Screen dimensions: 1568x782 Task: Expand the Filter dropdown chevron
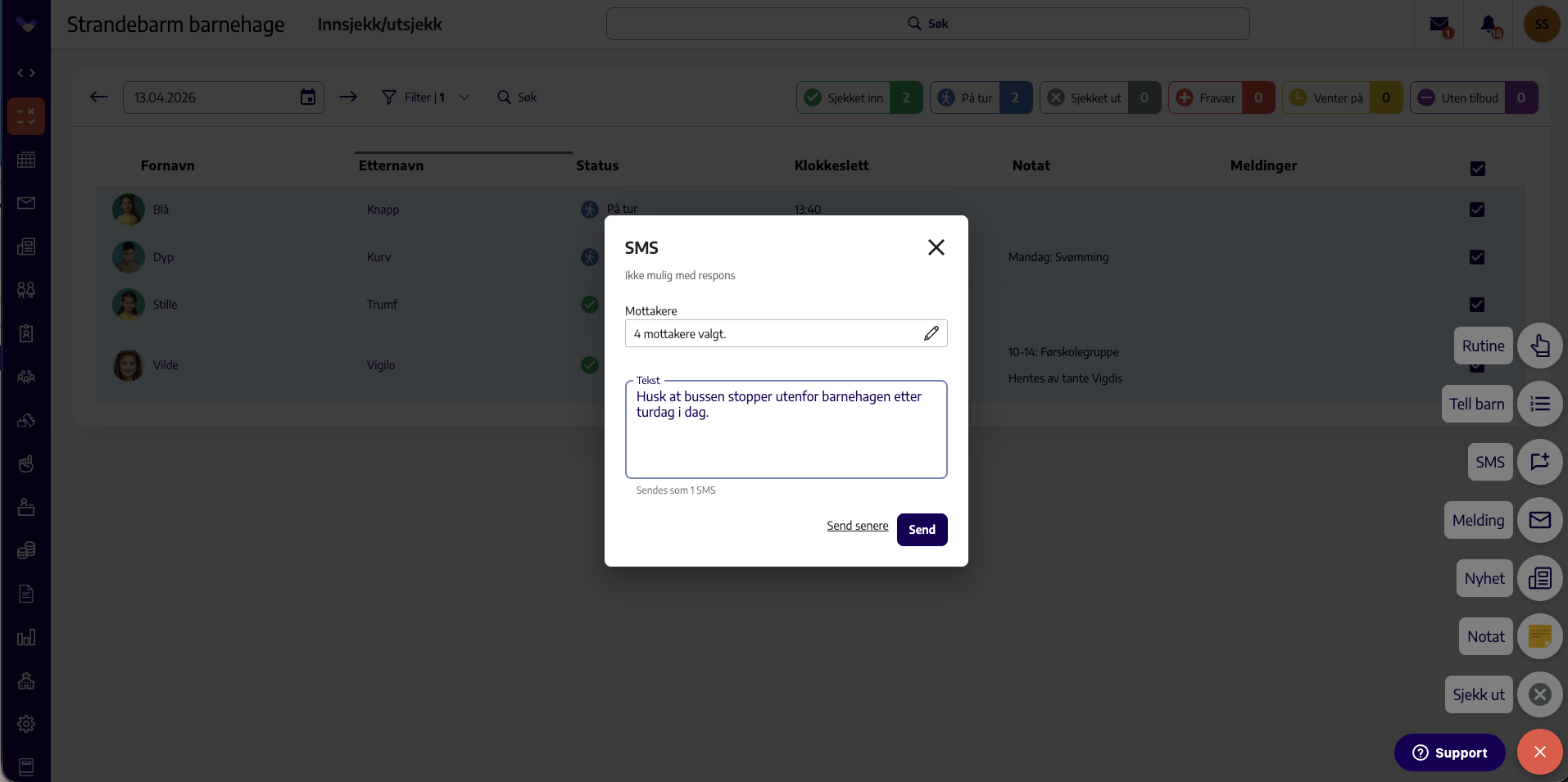point(465,97)
